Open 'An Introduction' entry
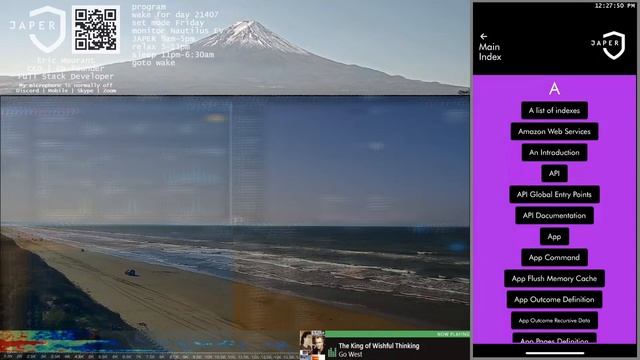This screenshot has height=360, width=640. pyautogui.click(x=554, y=152)
